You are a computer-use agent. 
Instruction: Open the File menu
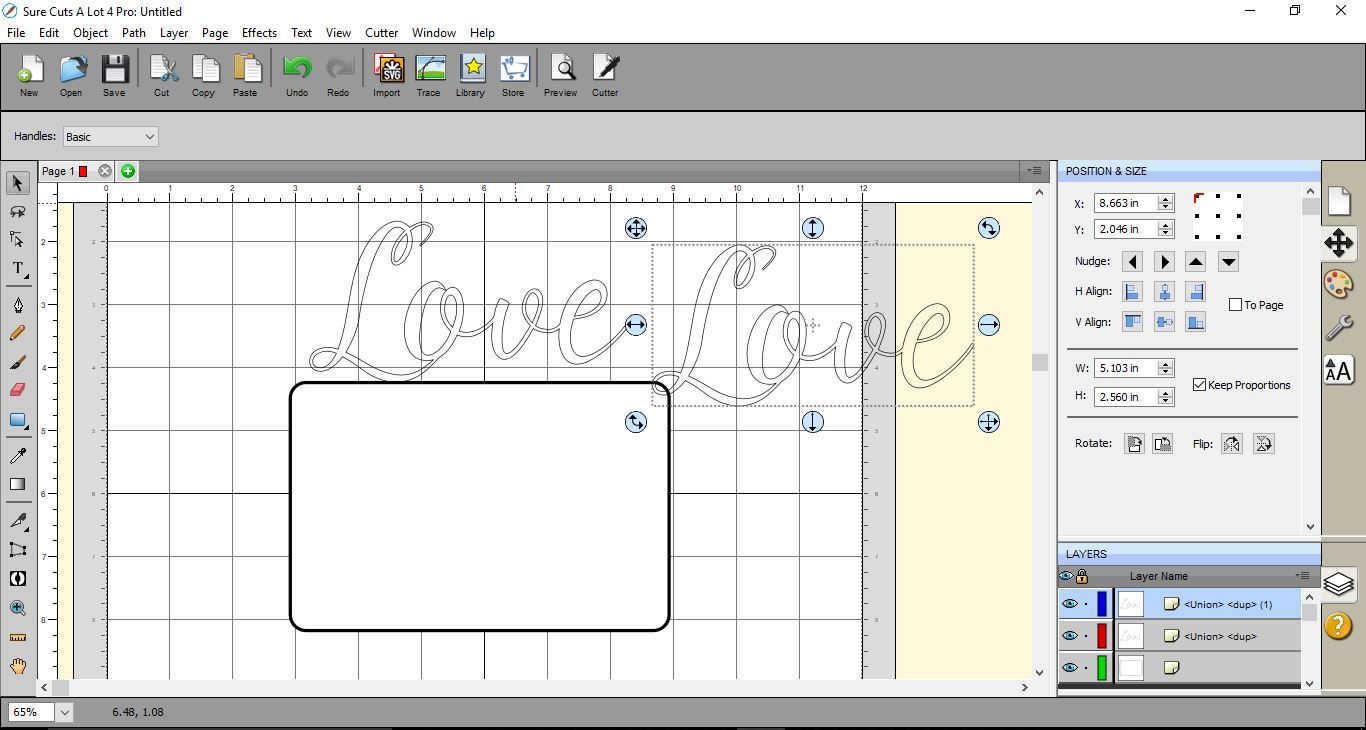[x=16, y=33]
